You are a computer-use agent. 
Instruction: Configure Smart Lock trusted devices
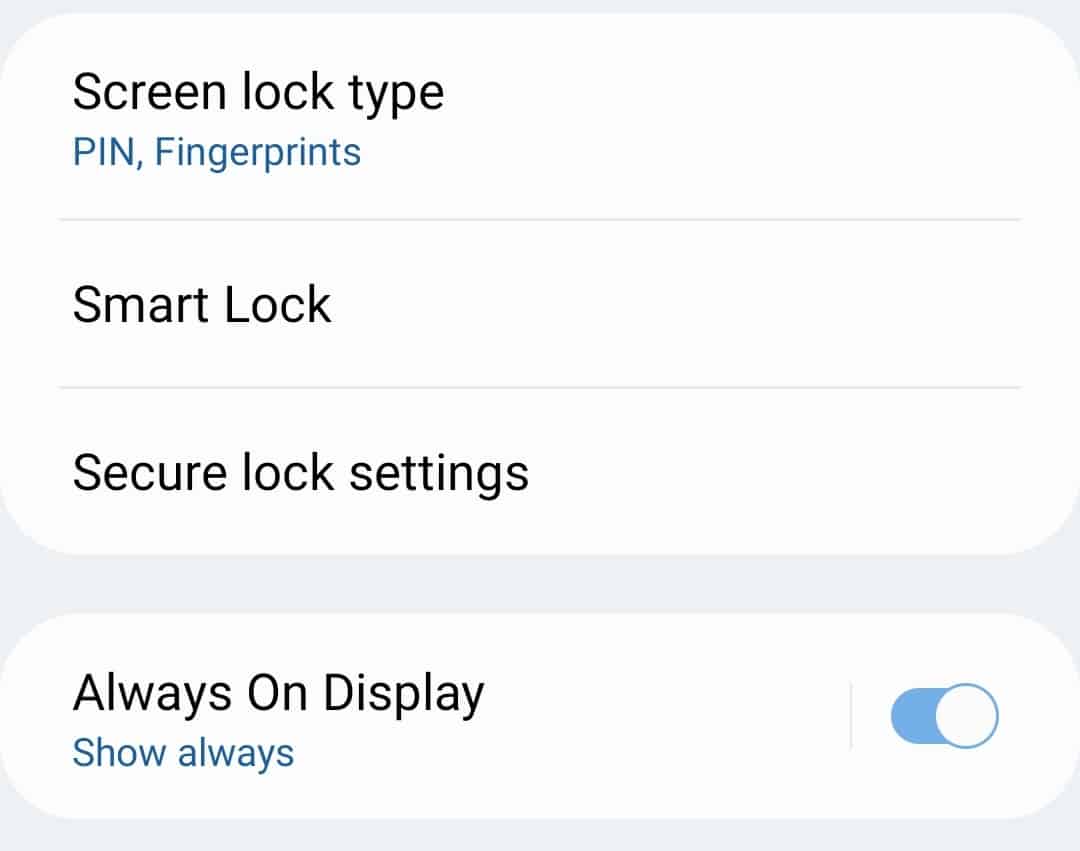pos(202,304)
